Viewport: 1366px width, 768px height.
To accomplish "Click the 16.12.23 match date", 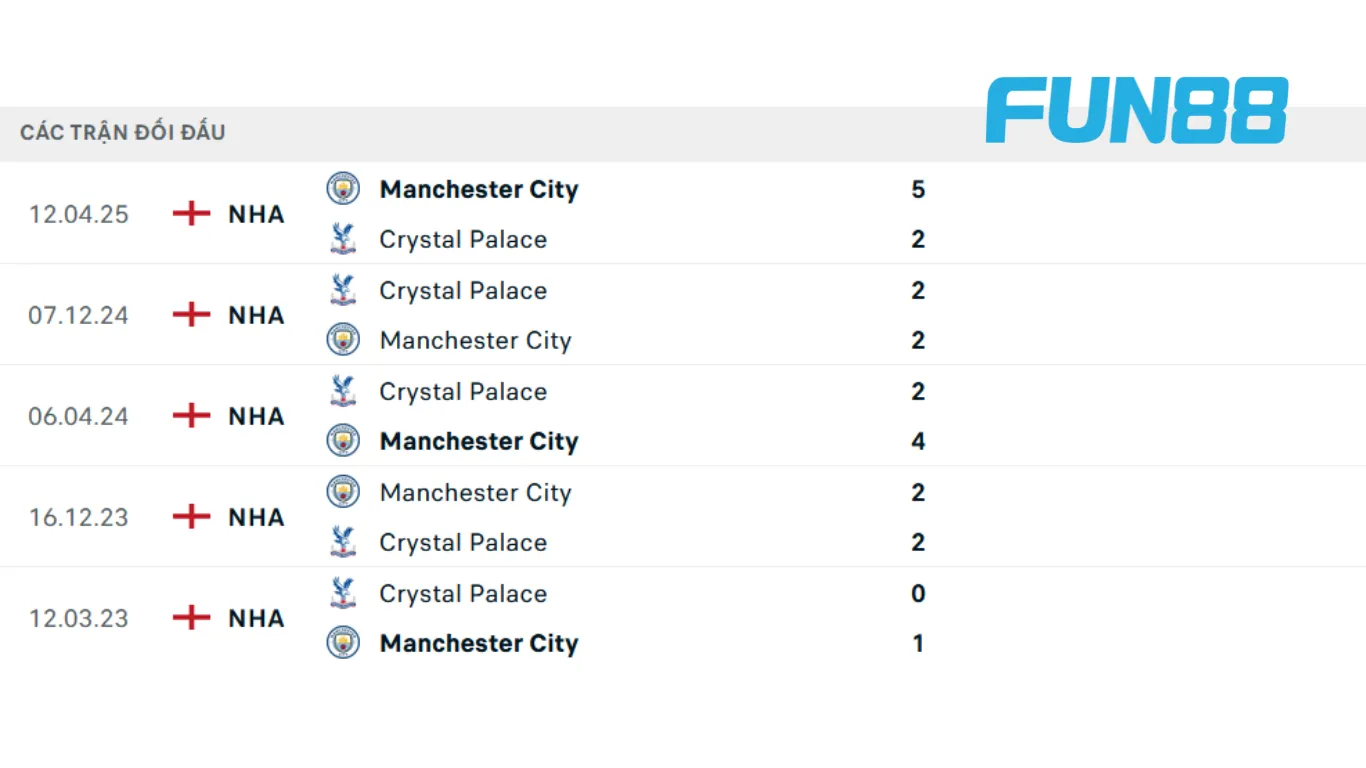I will 79,517.
